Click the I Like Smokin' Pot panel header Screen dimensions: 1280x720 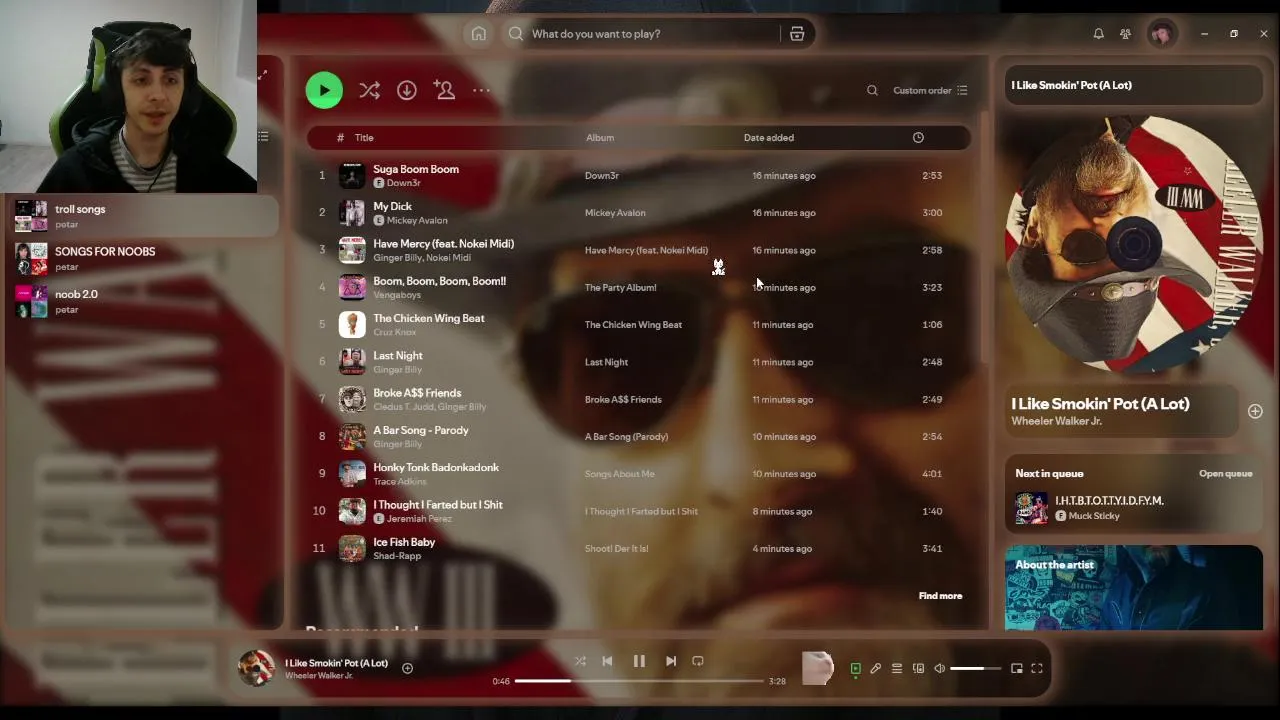pyautogui.click(x=1072, y=86)
